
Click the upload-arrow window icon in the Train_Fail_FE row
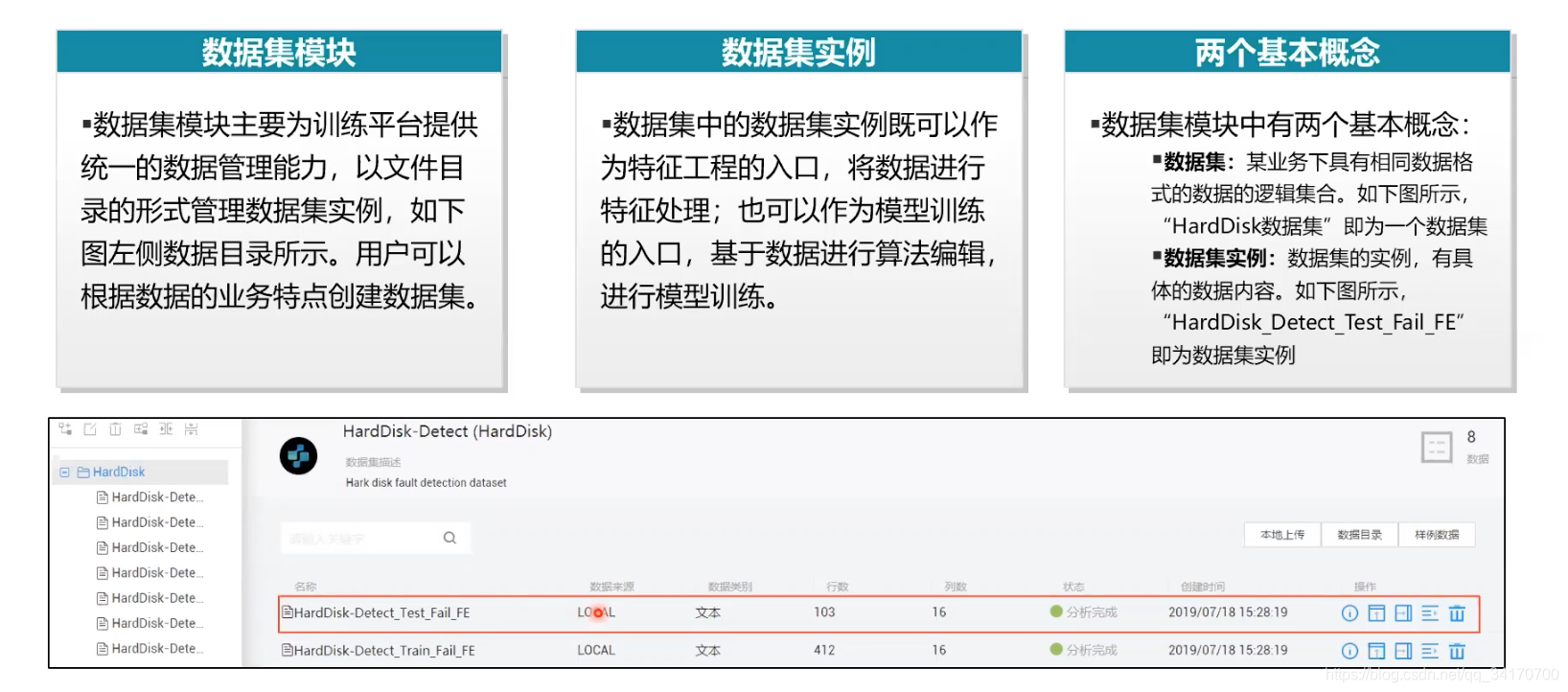click(x=1376, y=651)
